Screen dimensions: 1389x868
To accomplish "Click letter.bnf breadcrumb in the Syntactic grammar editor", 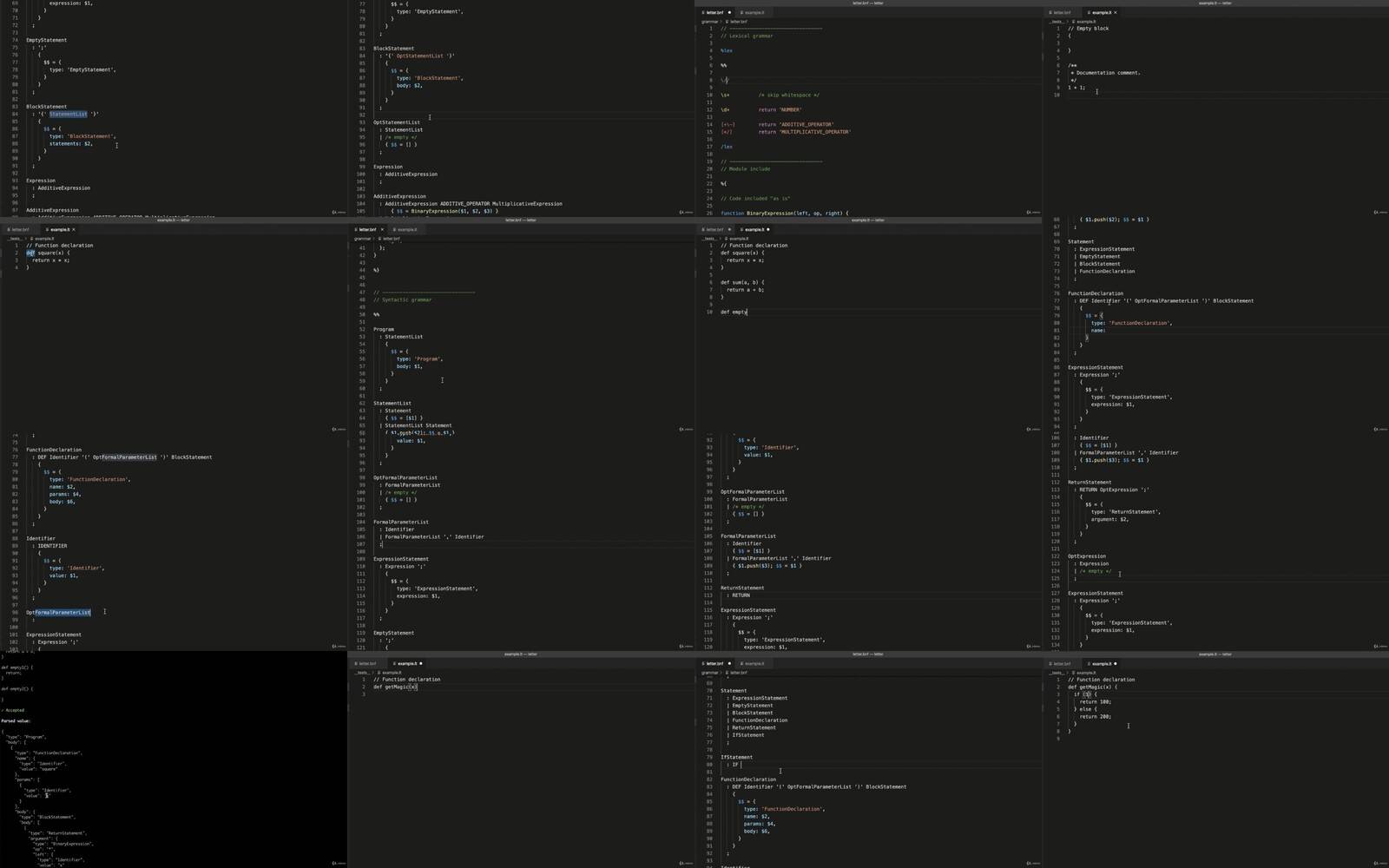I will click(391, 238).
